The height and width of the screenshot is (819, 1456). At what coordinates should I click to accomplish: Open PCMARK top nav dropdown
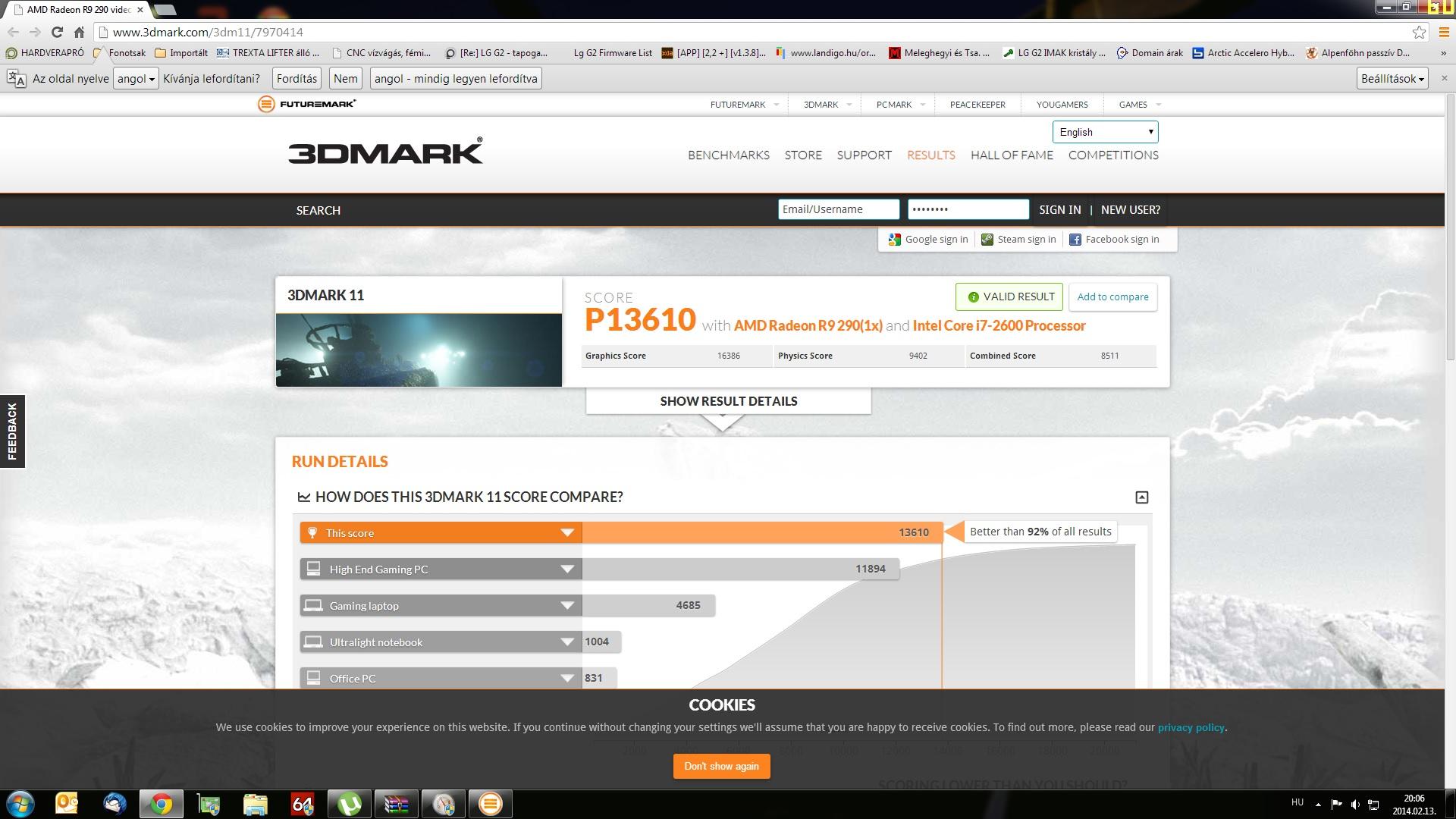[x=900, y=105]
